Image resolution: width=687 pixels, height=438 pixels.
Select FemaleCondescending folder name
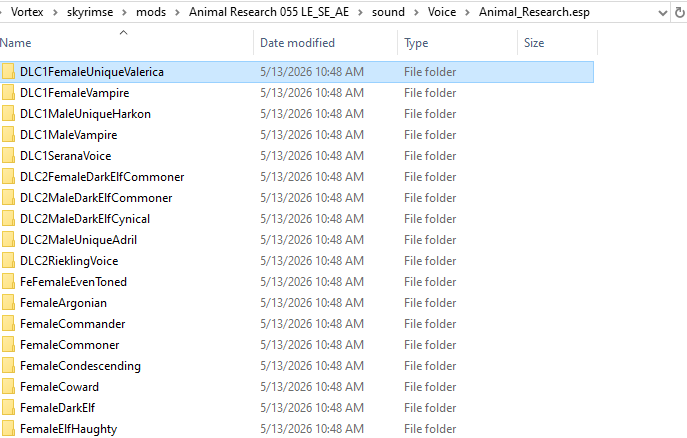click(81, 366)
